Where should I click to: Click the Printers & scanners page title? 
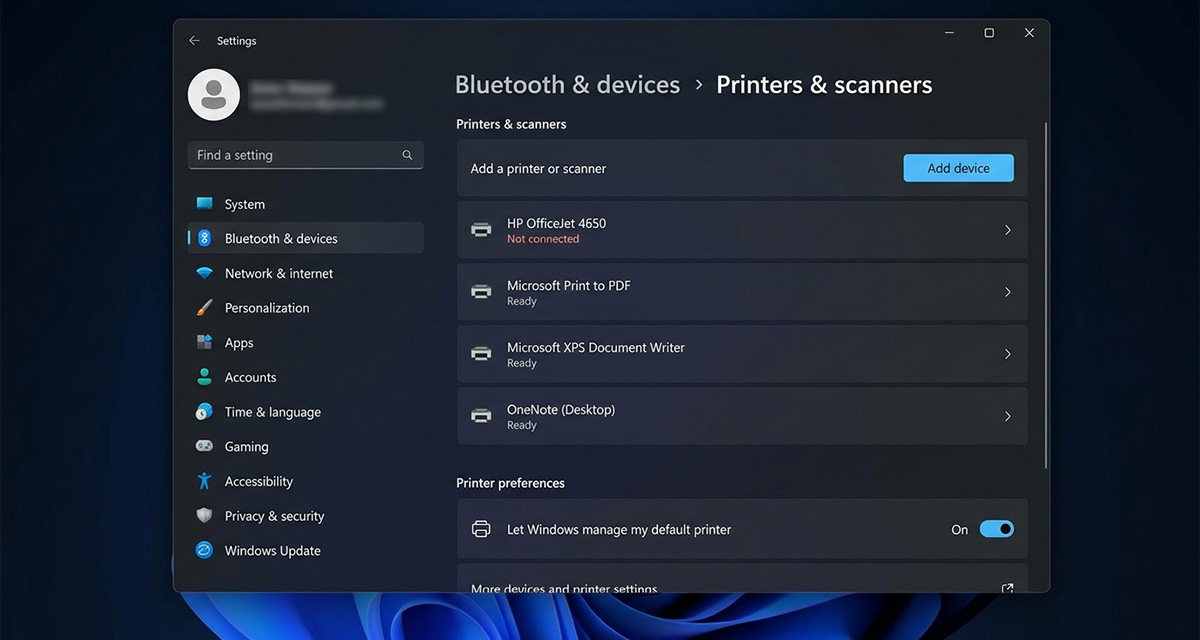pos(824,85)
